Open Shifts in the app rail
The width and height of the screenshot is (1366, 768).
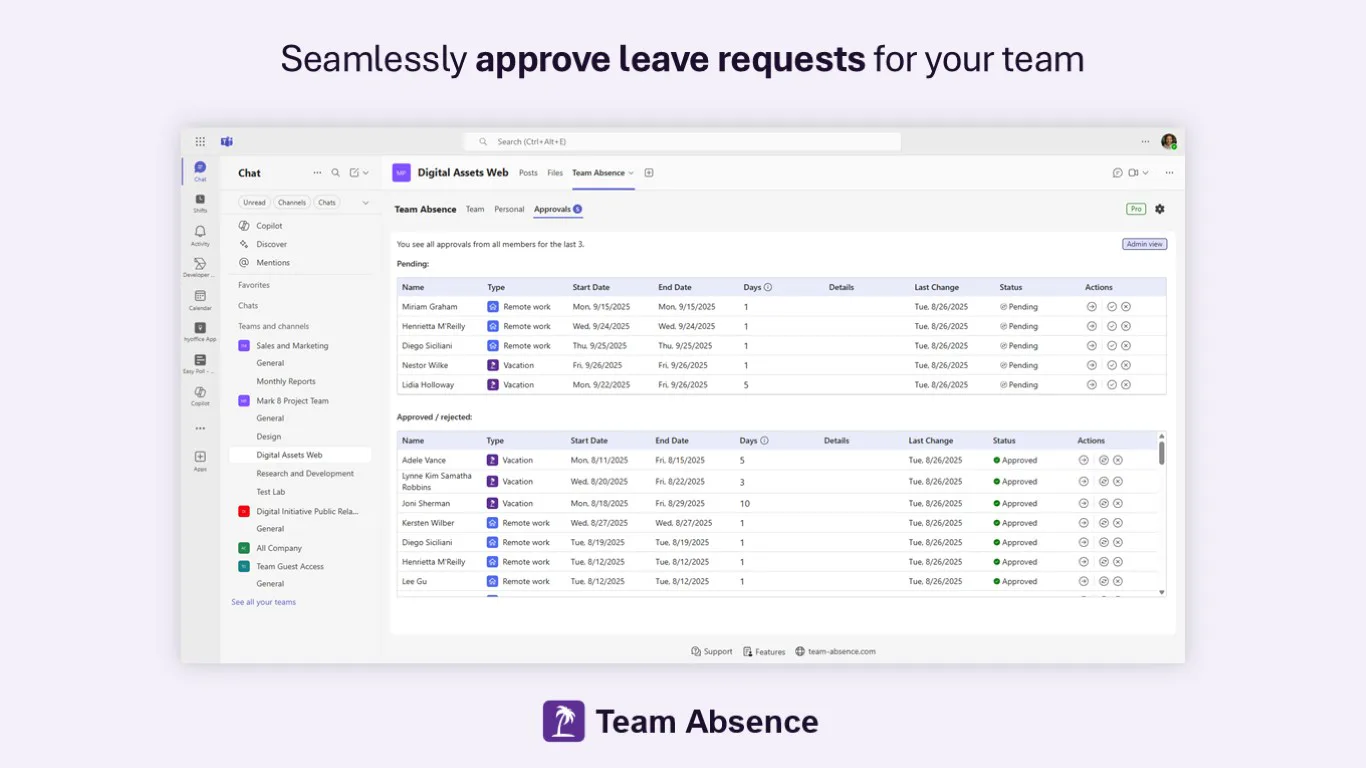[x=200, y=203]
